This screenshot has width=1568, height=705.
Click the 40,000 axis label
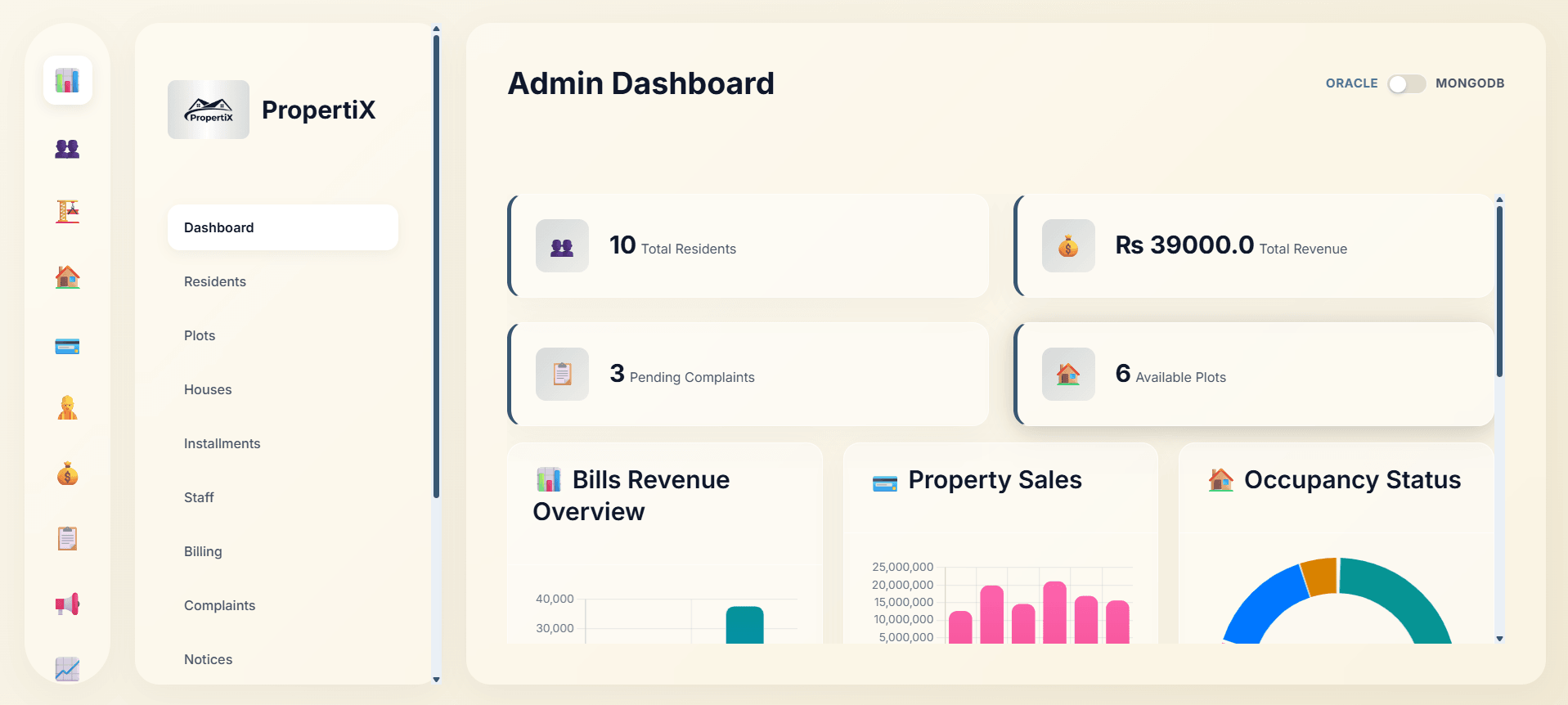click(555, 599)
